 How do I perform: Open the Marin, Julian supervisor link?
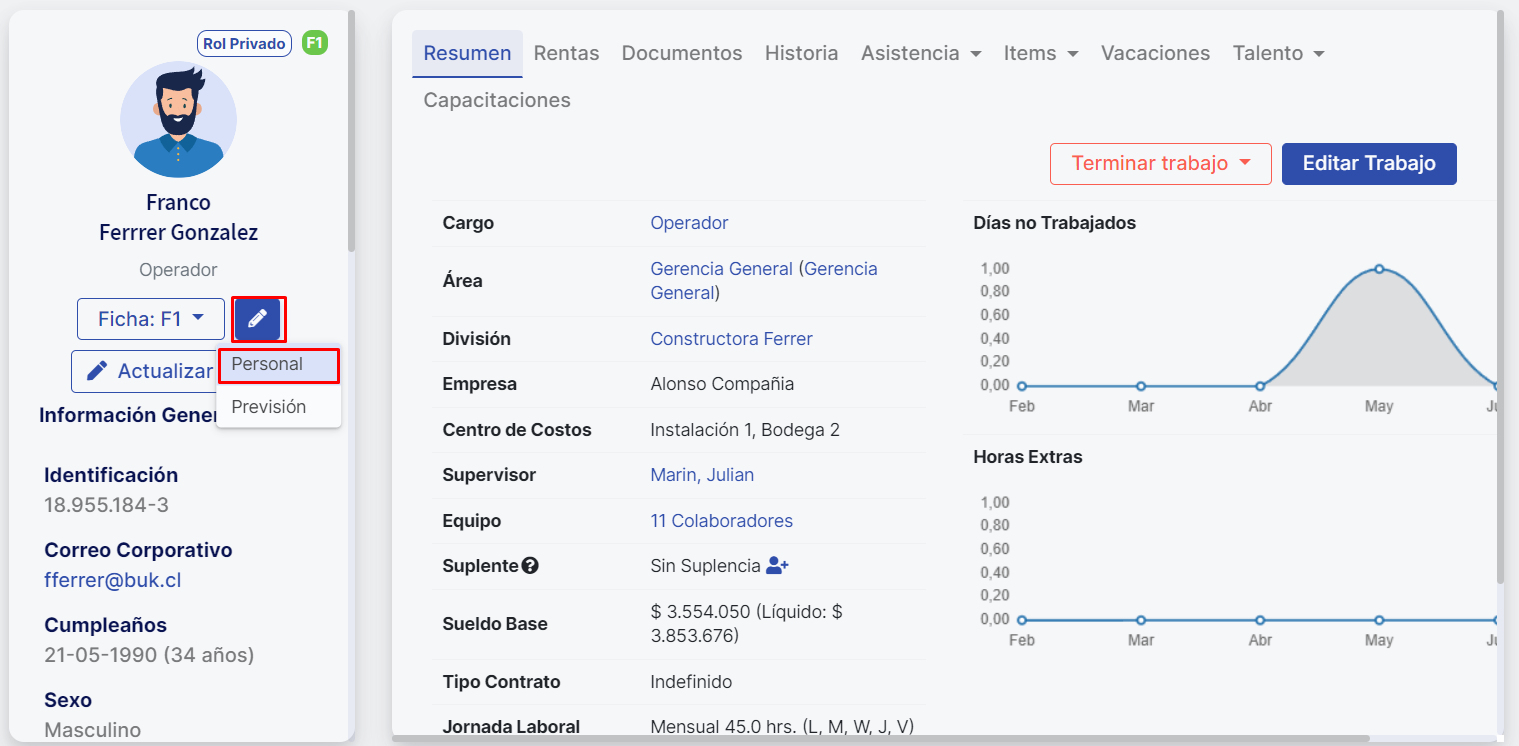tap(702, 475)
